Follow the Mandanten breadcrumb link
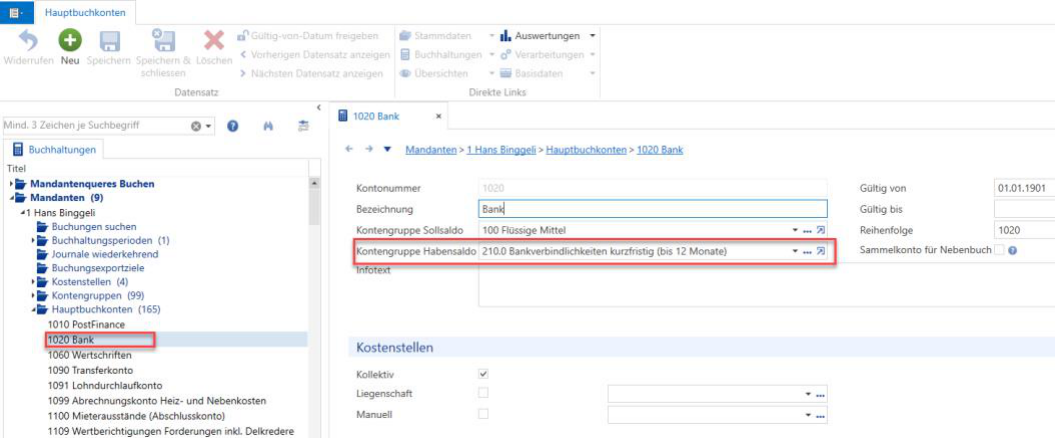Screen dimensions: 1055x438 431,149
